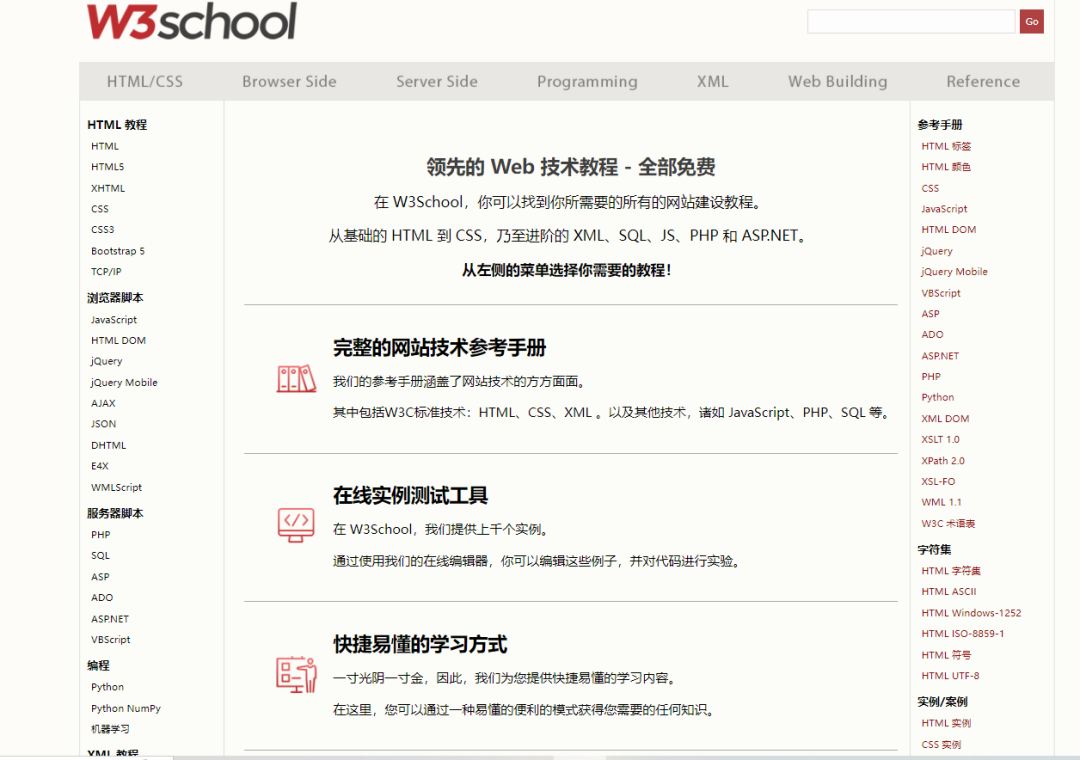The width and height of the screenshot is (1080, 760).
Task: Click the Go search button
Action: pyautogui.click(x=1031, y=21)
